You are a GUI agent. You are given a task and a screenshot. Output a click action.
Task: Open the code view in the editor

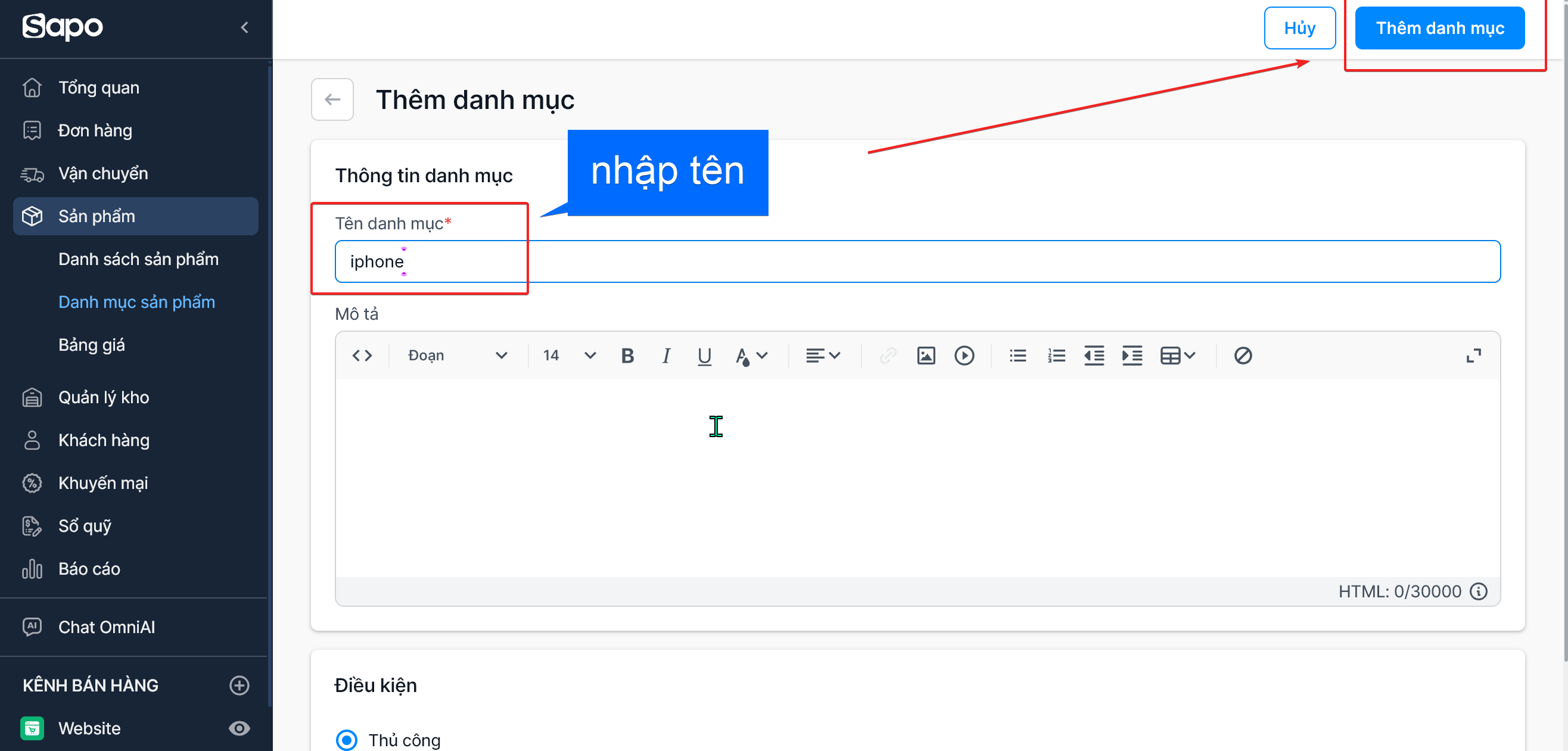[x=362, y=356]
